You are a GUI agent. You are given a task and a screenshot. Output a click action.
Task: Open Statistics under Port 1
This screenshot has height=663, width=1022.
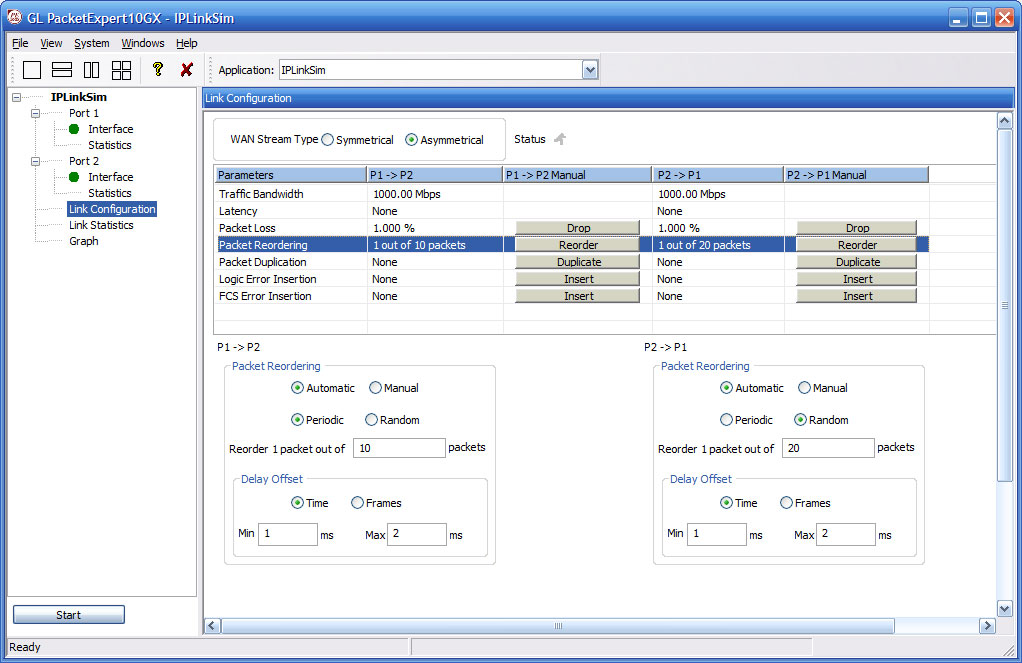(x=110, y=145)
